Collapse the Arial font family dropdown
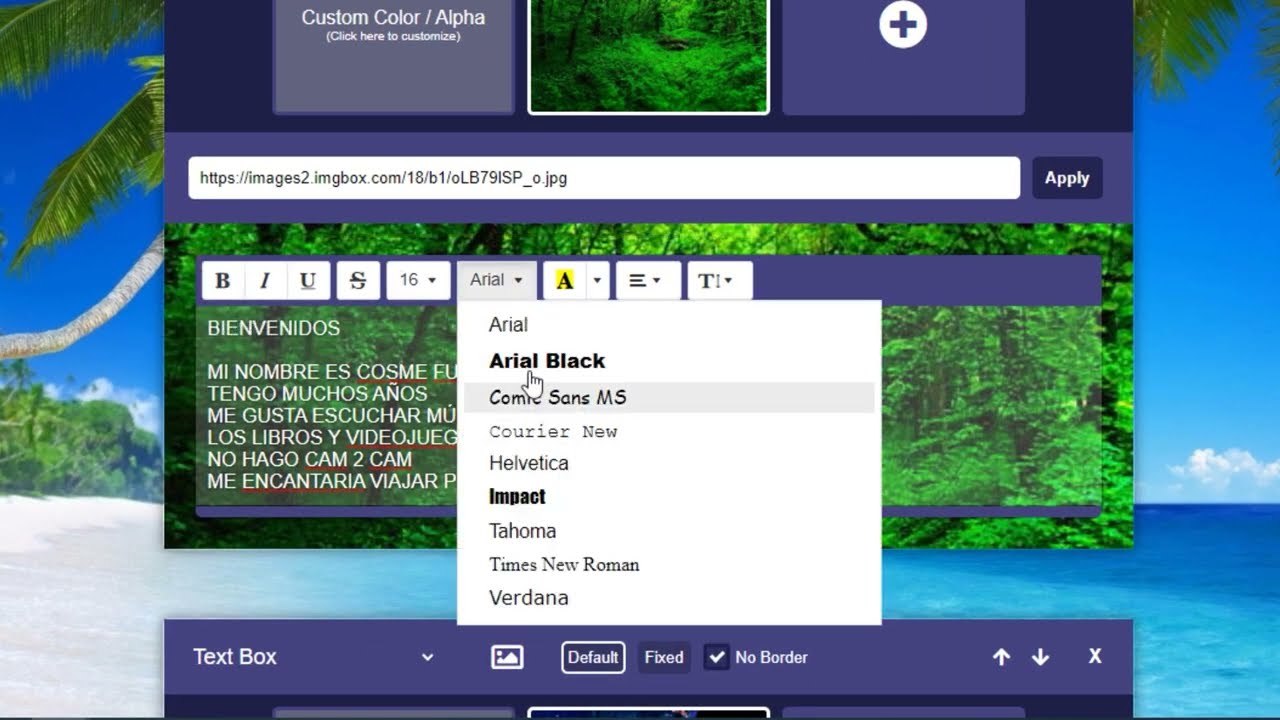The width and height of the screenshot is (1280, 720). pyautogui.click(x=496, y=281)
